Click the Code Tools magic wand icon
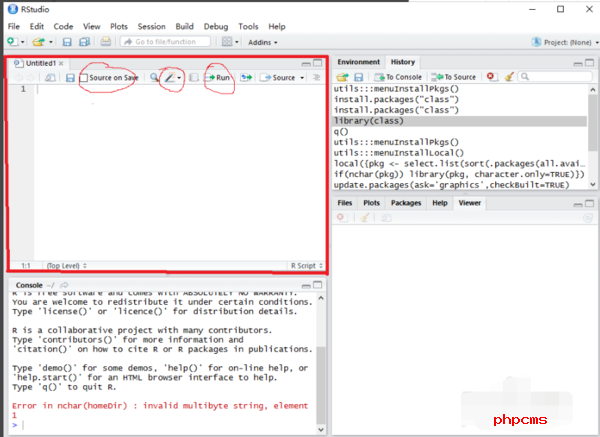The image size is (600, 437). (x=170, y=77)
